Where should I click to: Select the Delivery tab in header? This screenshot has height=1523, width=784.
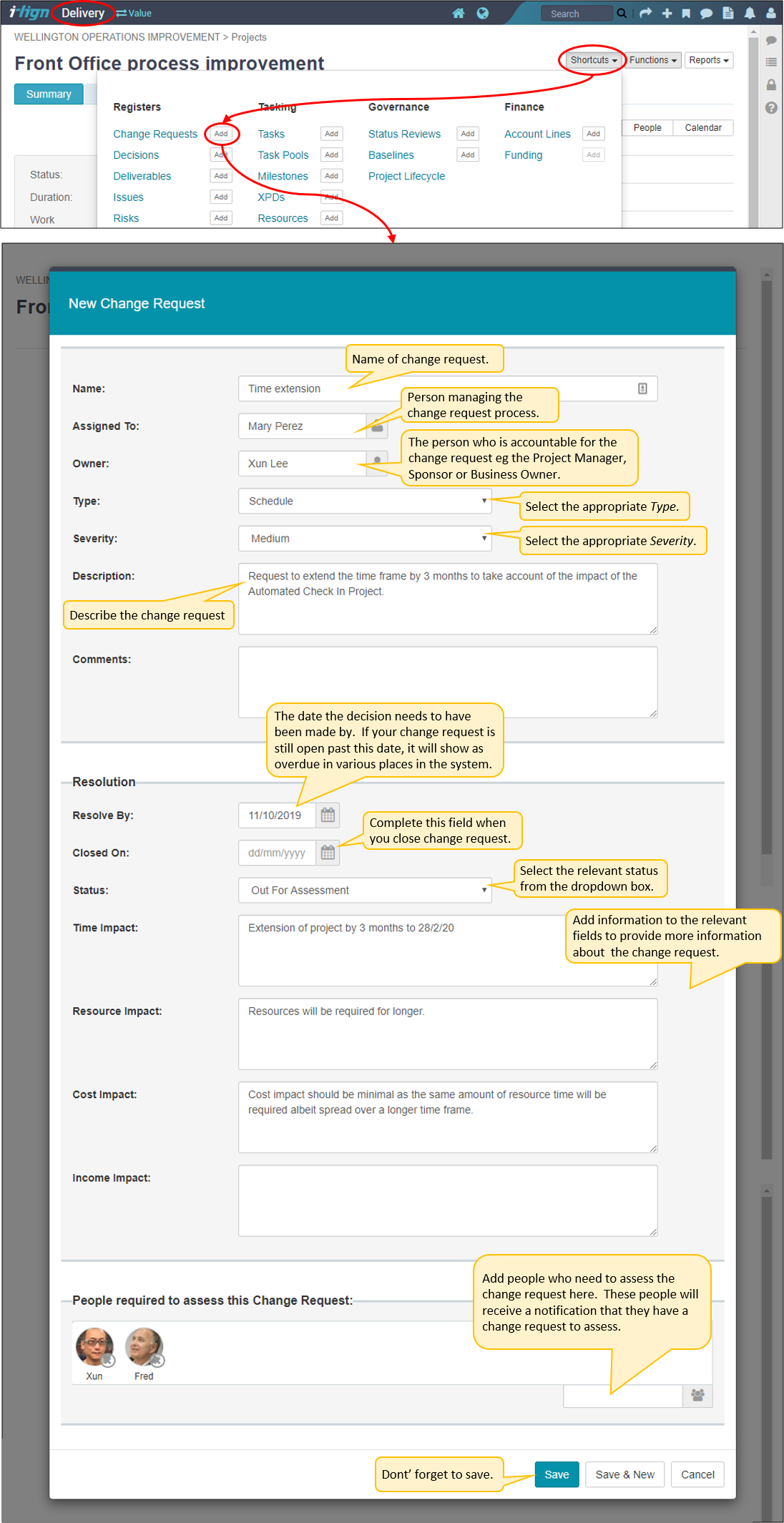pyautogui.click(x=83, y=13)
